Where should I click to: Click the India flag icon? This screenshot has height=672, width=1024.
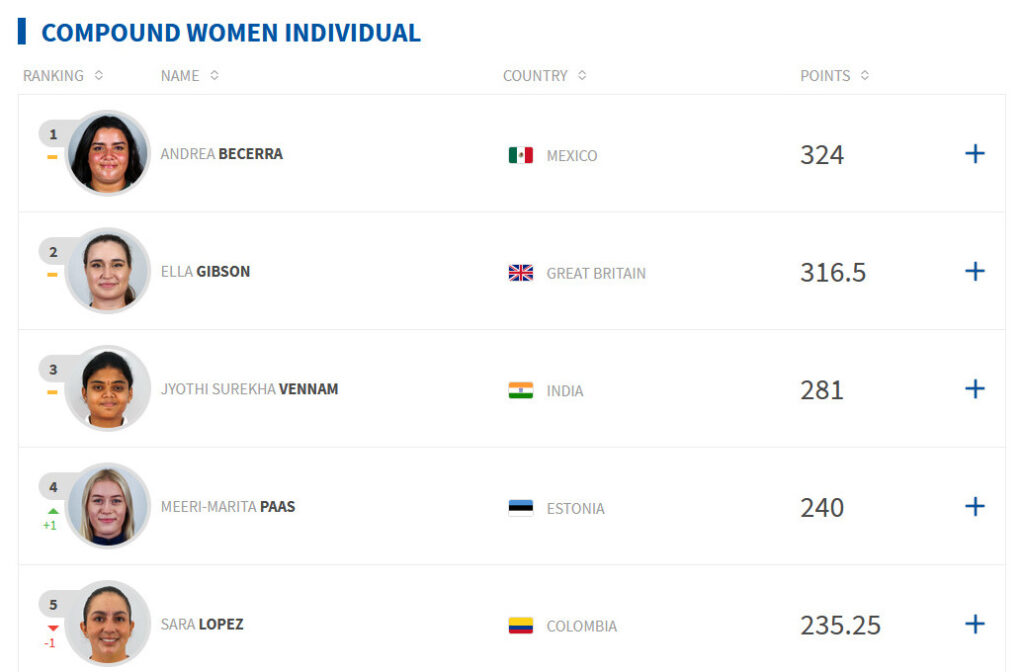[x=520, y=390]
